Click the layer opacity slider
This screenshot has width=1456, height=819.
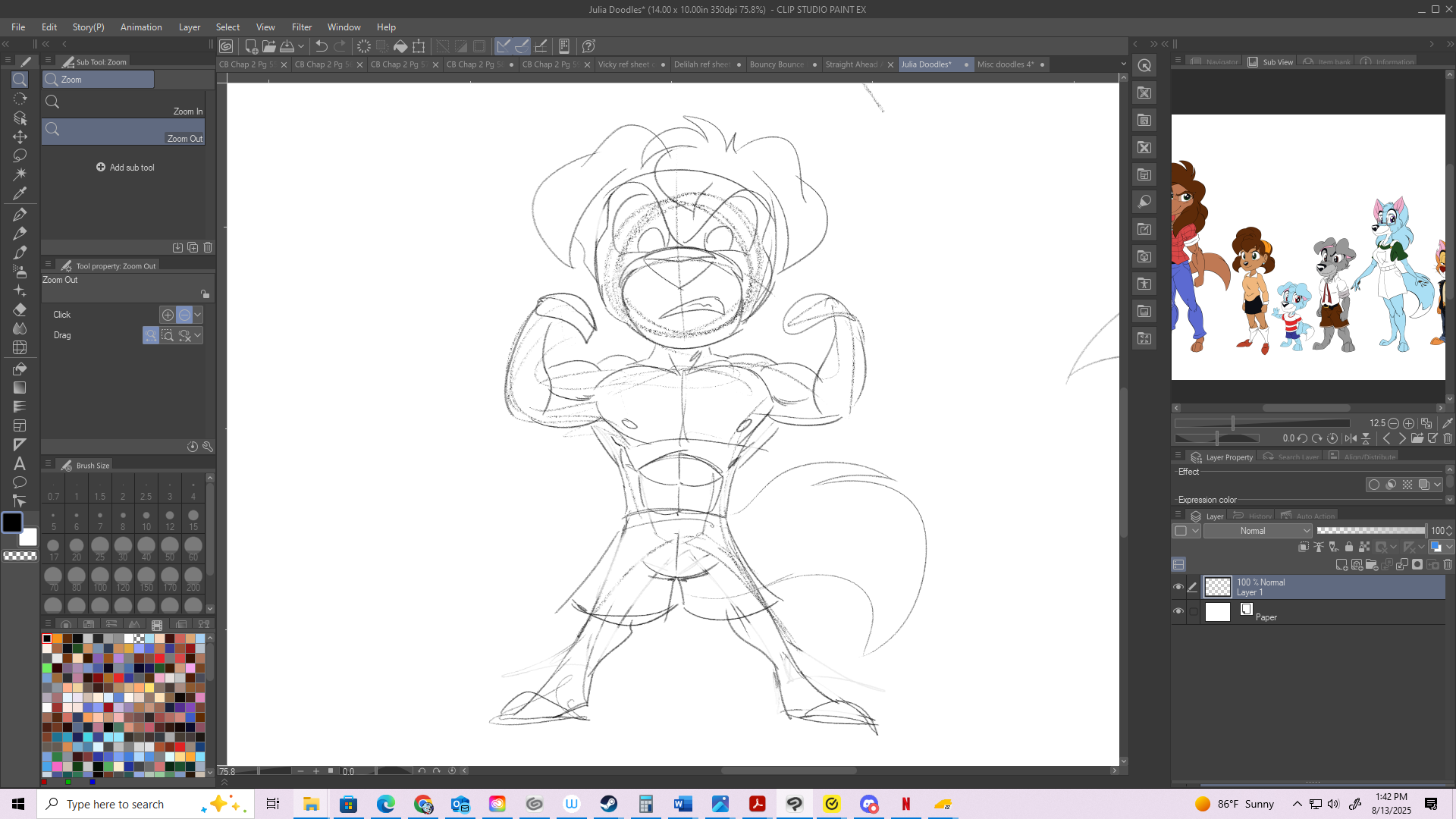click(1370, 531)
